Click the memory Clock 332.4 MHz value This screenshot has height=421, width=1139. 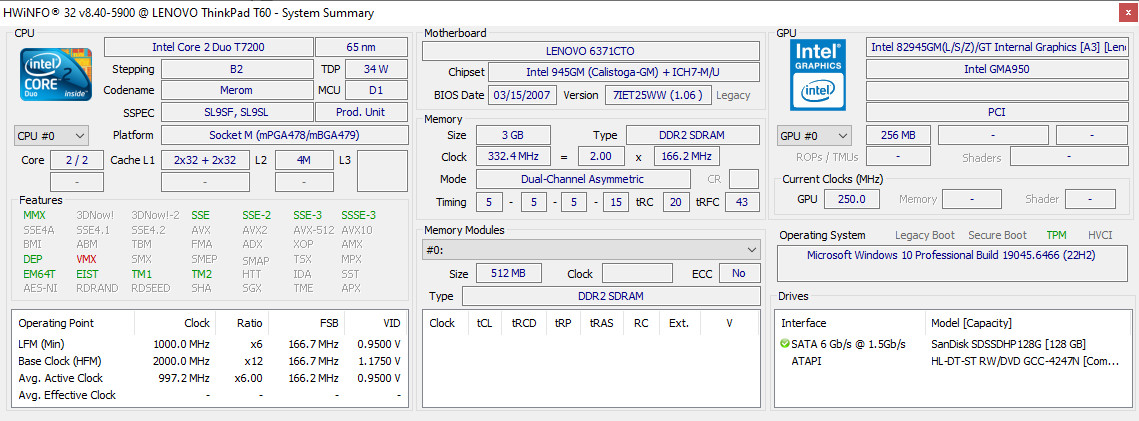coord(513,157)
